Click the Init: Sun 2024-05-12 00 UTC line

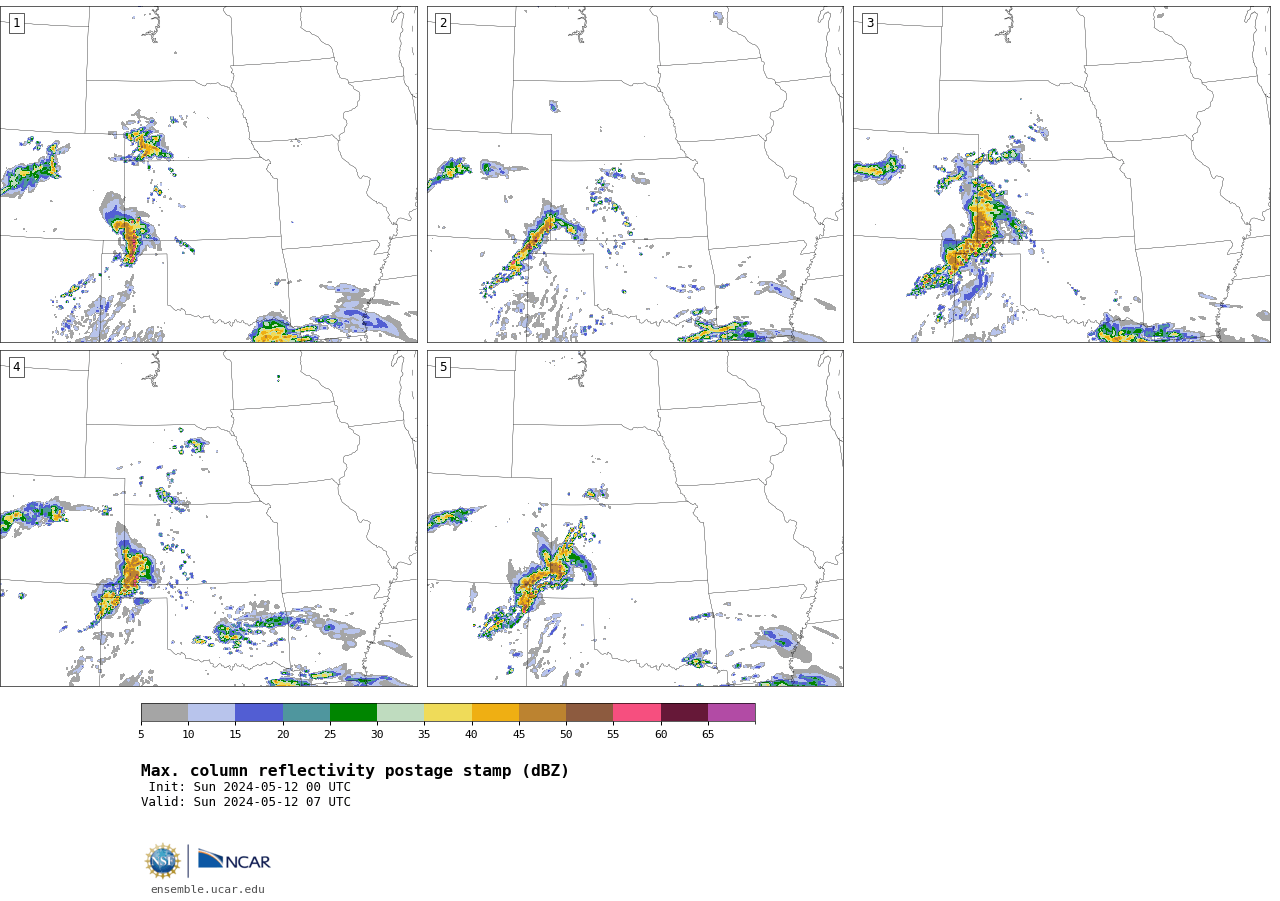[250, 787]
